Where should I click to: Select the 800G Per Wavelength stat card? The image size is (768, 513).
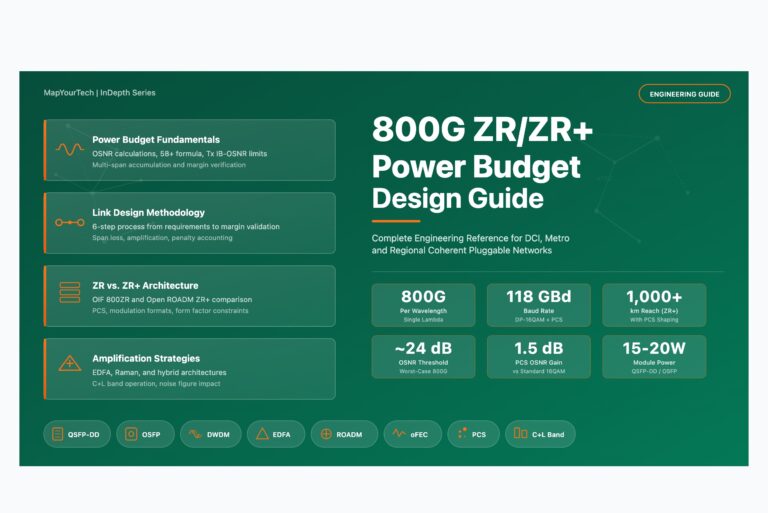(423, 305)
